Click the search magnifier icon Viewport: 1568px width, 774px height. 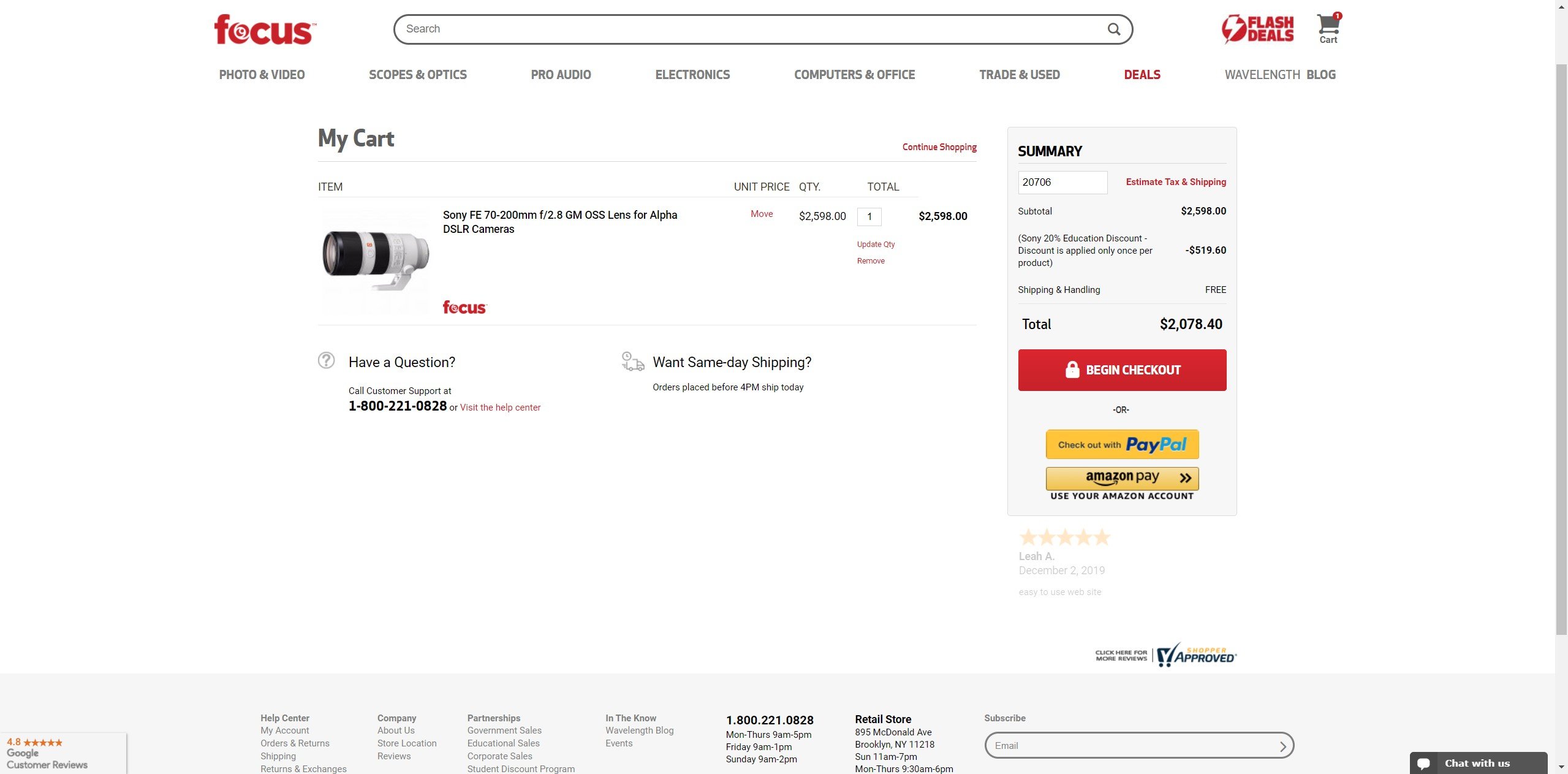(1113, 29)
